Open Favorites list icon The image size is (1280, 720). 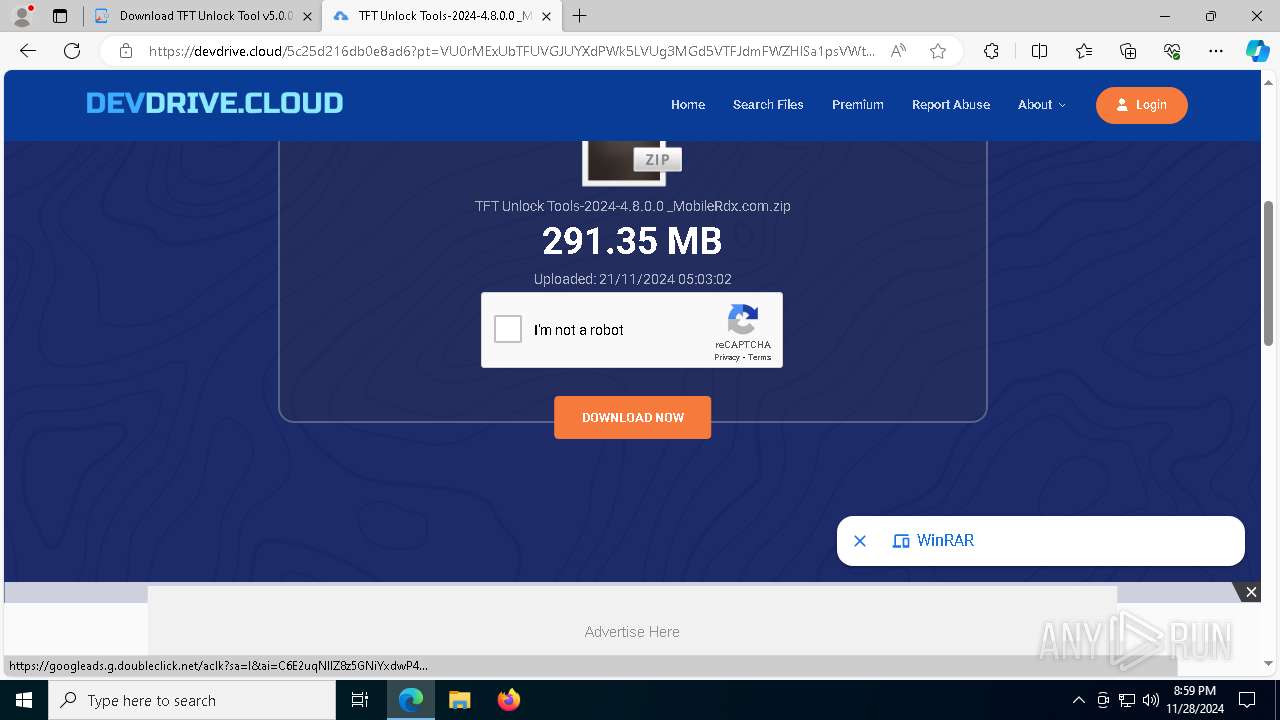tap(1084, 51)
